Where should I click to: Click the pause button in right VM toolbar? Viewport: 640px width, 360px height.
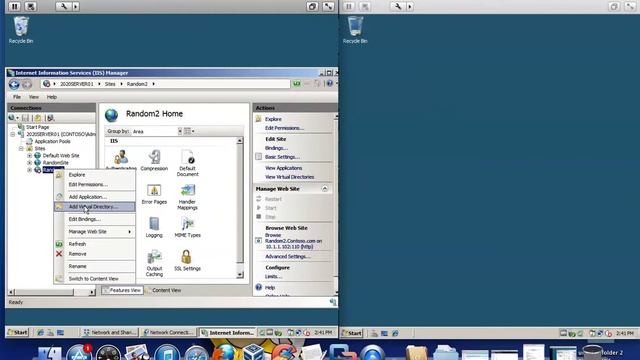click(x=349, y=6)
